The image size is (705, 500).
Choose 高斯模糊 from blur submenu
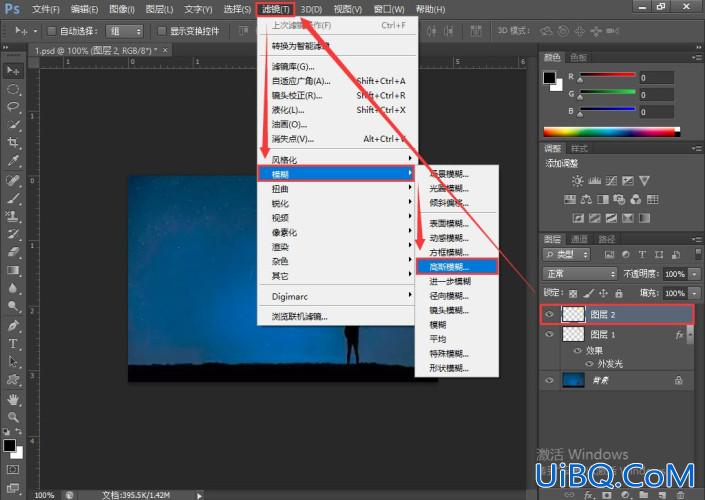click(457, 267)
